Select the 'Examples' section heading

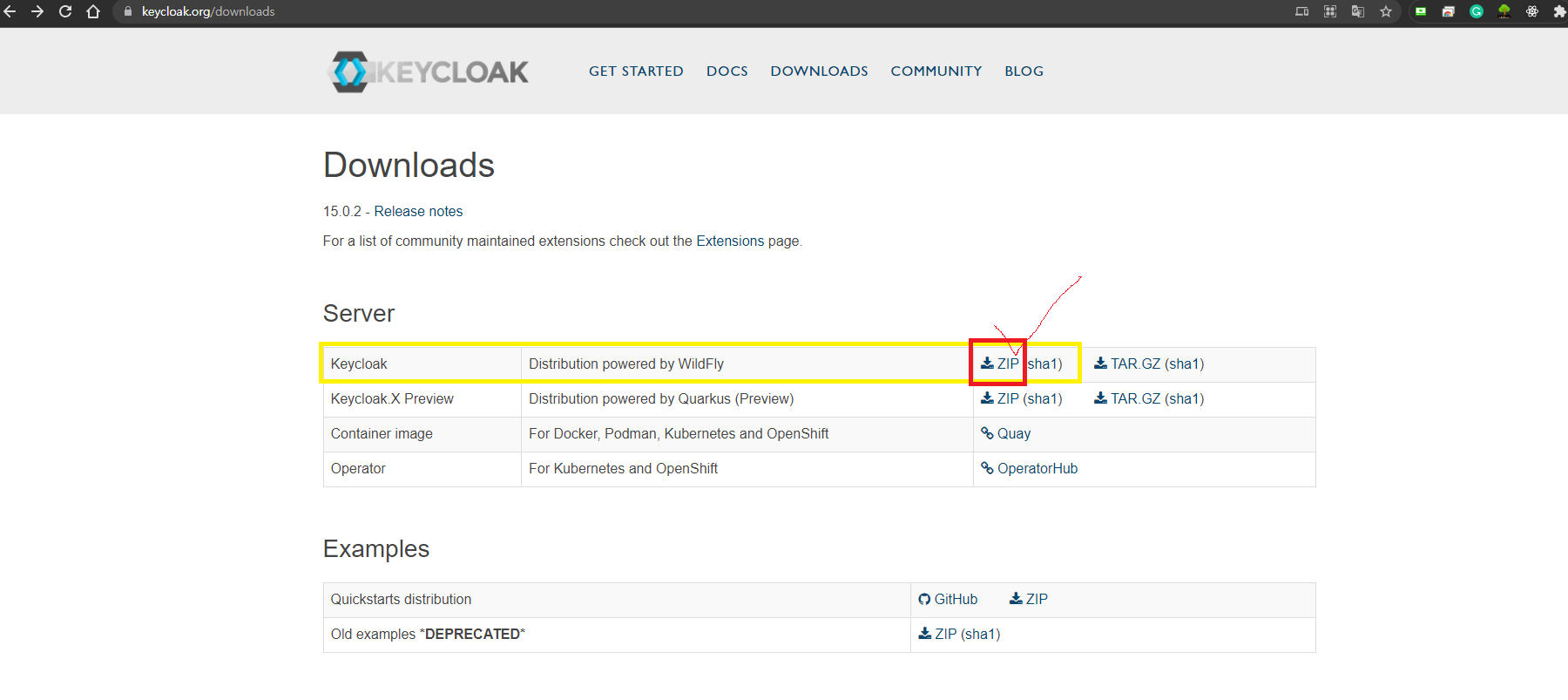(376, 548)
